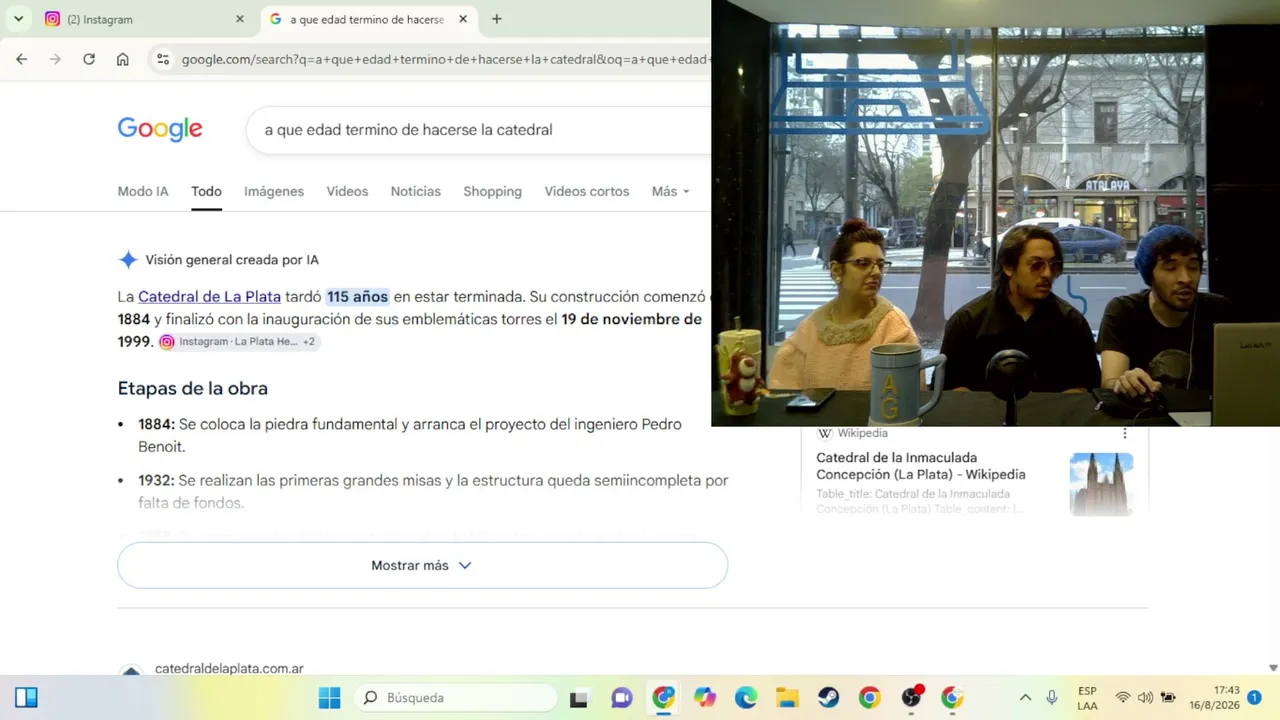This screenshot has width=1280, height=720.
Task: Close the Google search results tab
Action: click(x=463, y=19)
